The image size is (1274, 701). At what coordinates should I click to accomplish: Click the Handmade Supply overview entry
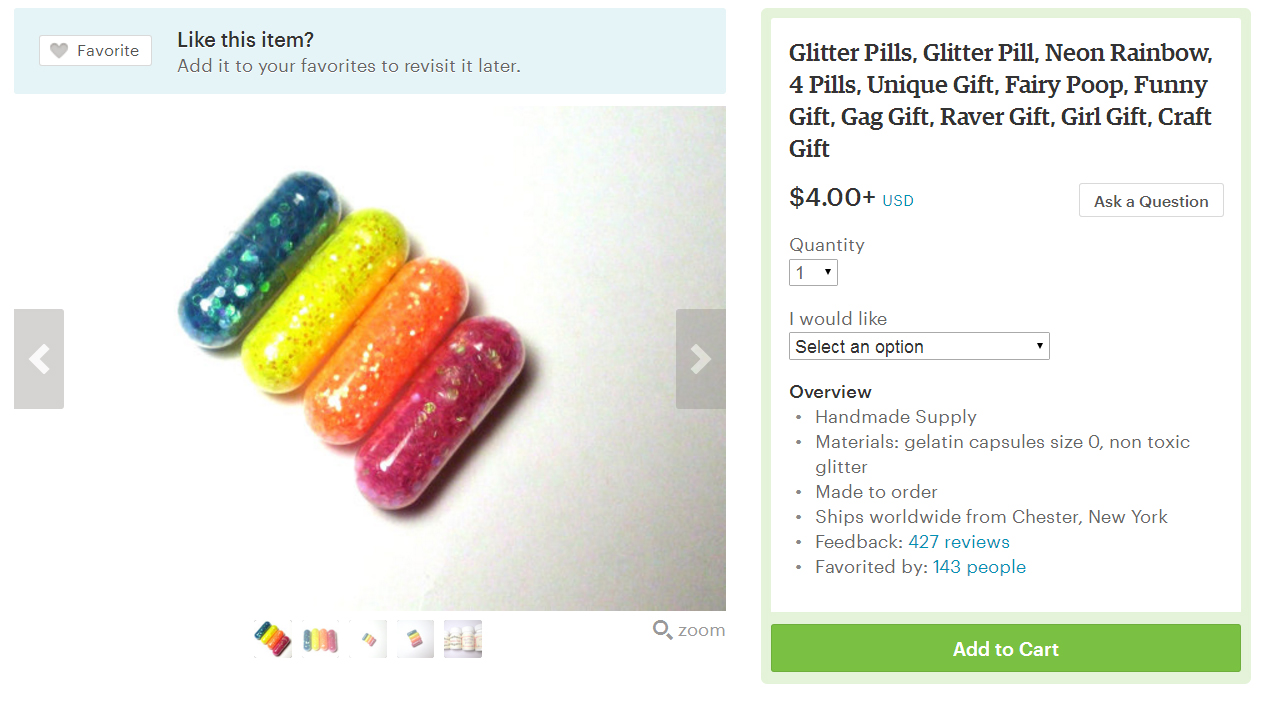point(895,416)
